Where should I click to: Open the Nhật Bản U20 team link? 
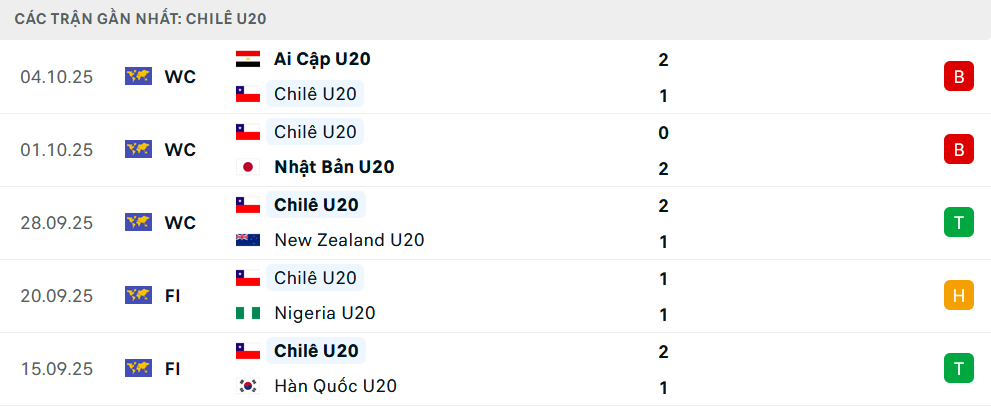click(334, 167)
